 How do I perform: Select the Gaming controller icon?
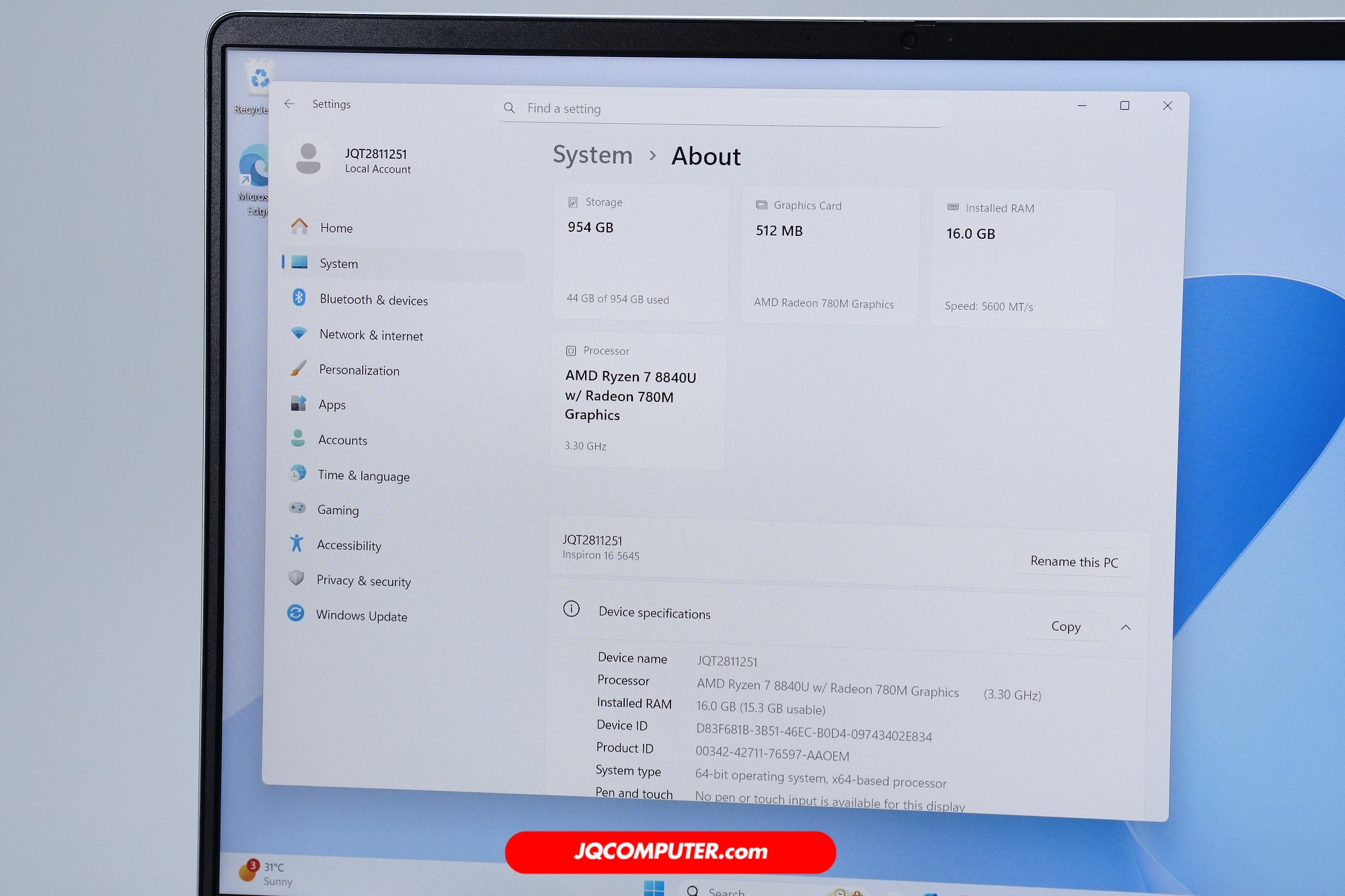pos(297,508)
